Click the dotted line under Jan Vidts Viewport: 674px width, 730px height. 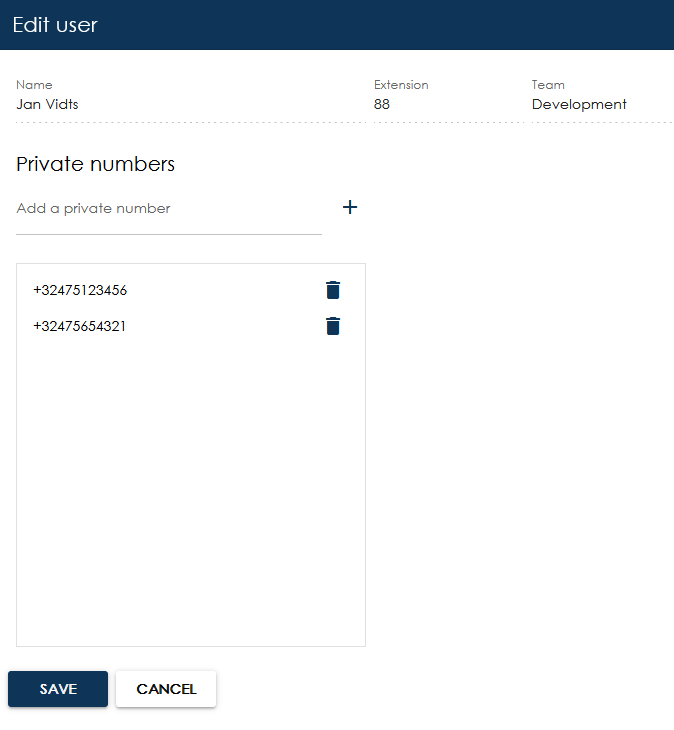pyautogui.click(x=190, y=122)
